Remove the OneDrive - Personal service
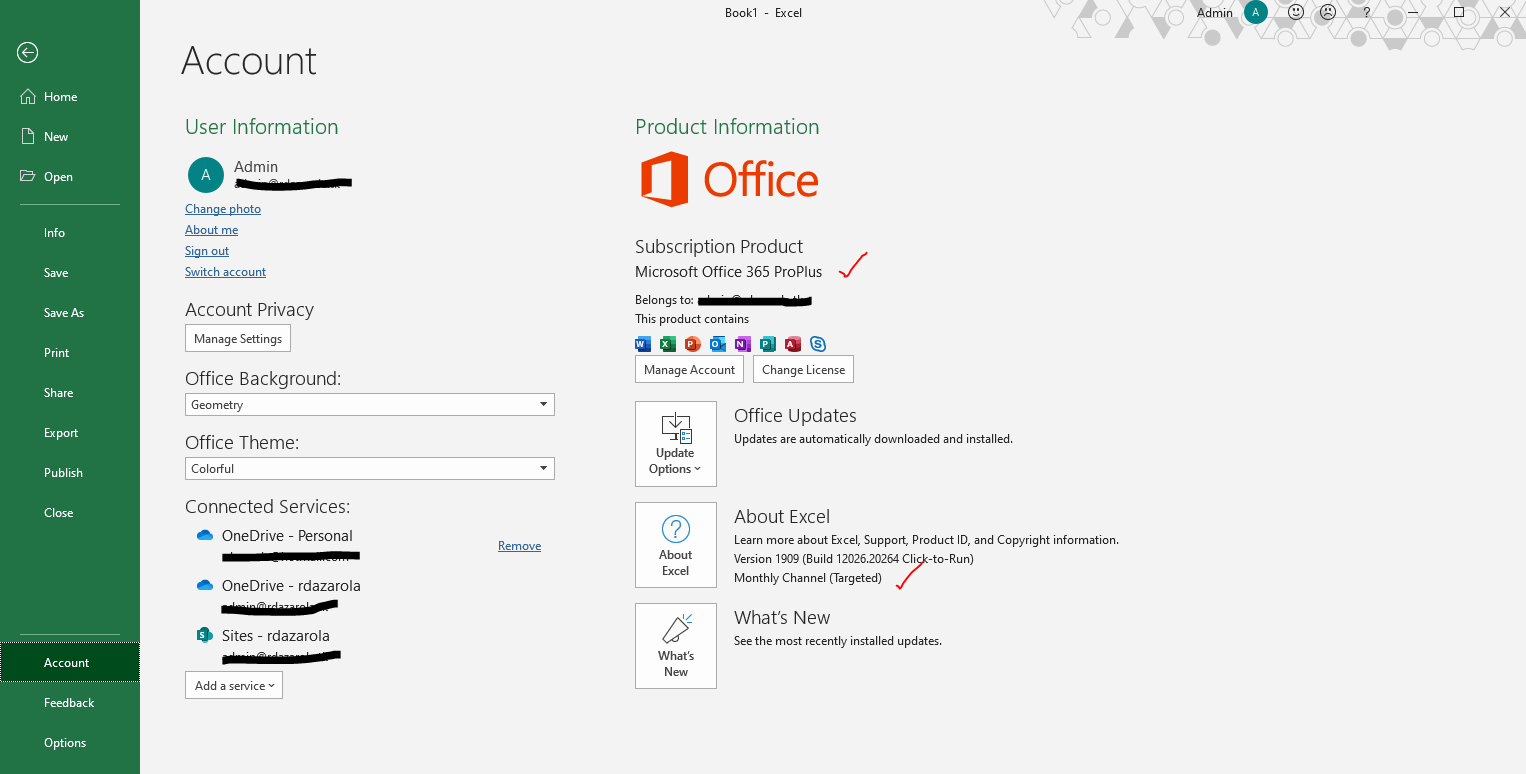Image resolution: width=1526 pixels, height=774 pixels. coord(519,546)
